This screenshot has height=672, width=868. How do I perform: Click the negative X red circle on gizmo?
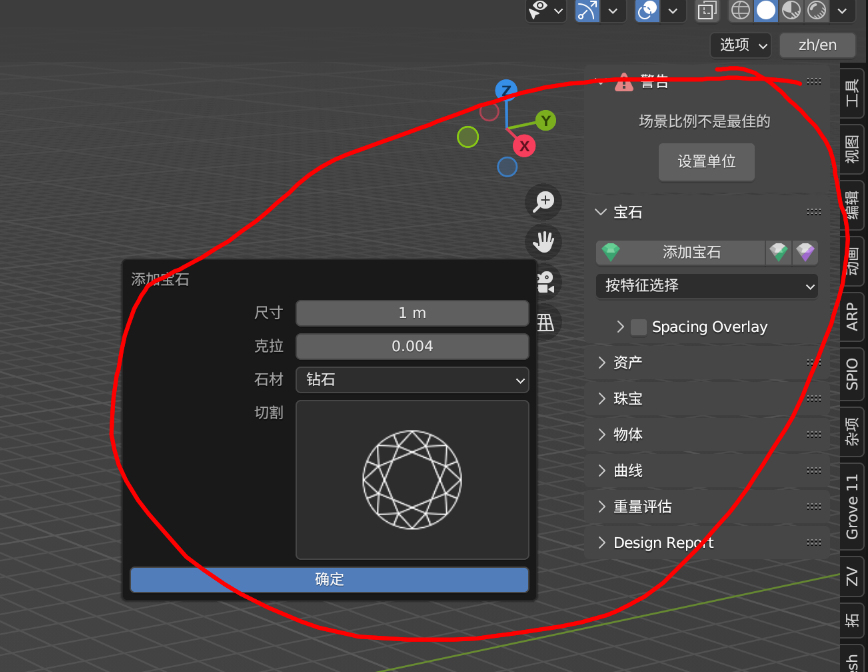point(489,112)
